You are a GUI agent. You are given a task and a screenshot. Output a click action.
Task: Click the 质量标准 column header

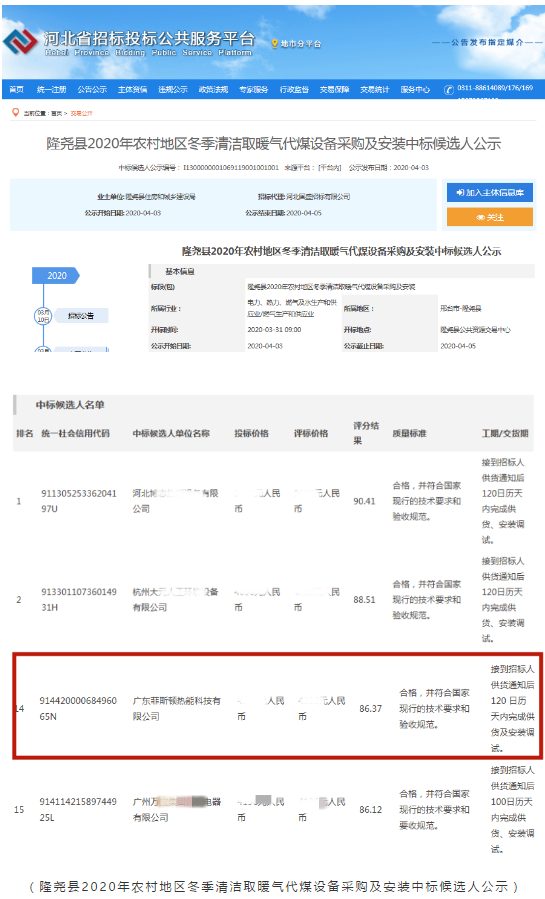point(409,433)
